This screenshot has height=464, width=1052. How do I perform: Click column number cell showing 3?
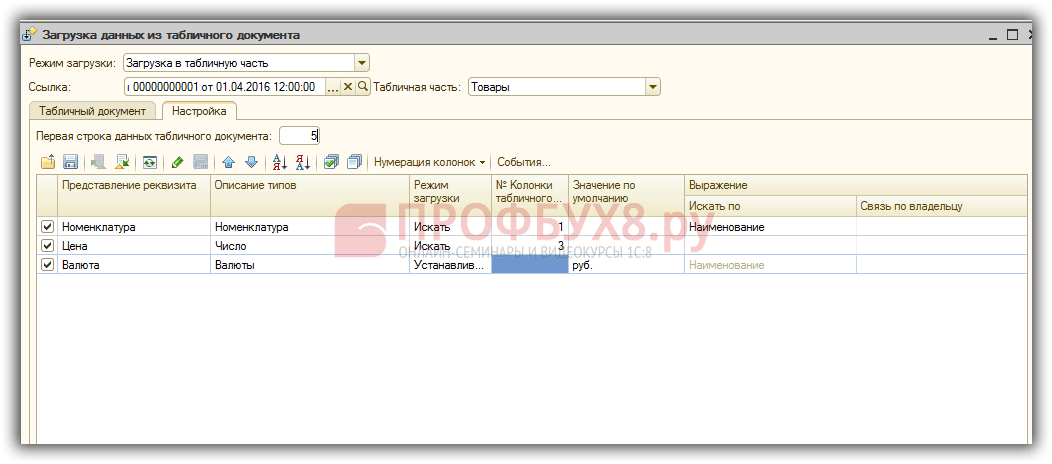click(x=529, y=245)
